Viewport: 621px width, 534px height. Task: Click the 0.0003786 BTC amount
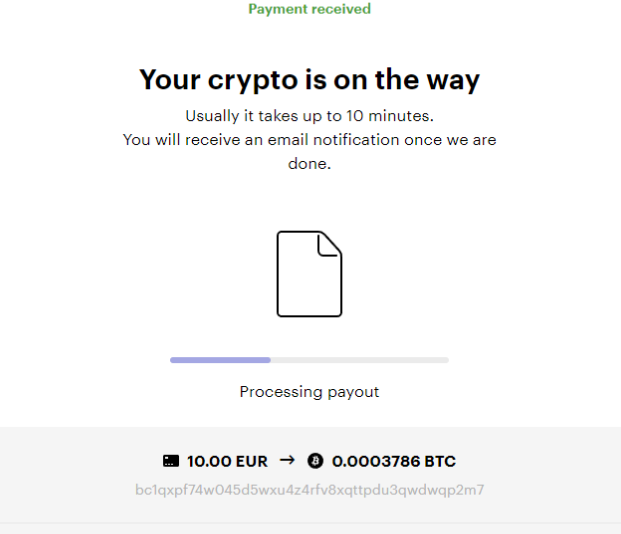394,461
